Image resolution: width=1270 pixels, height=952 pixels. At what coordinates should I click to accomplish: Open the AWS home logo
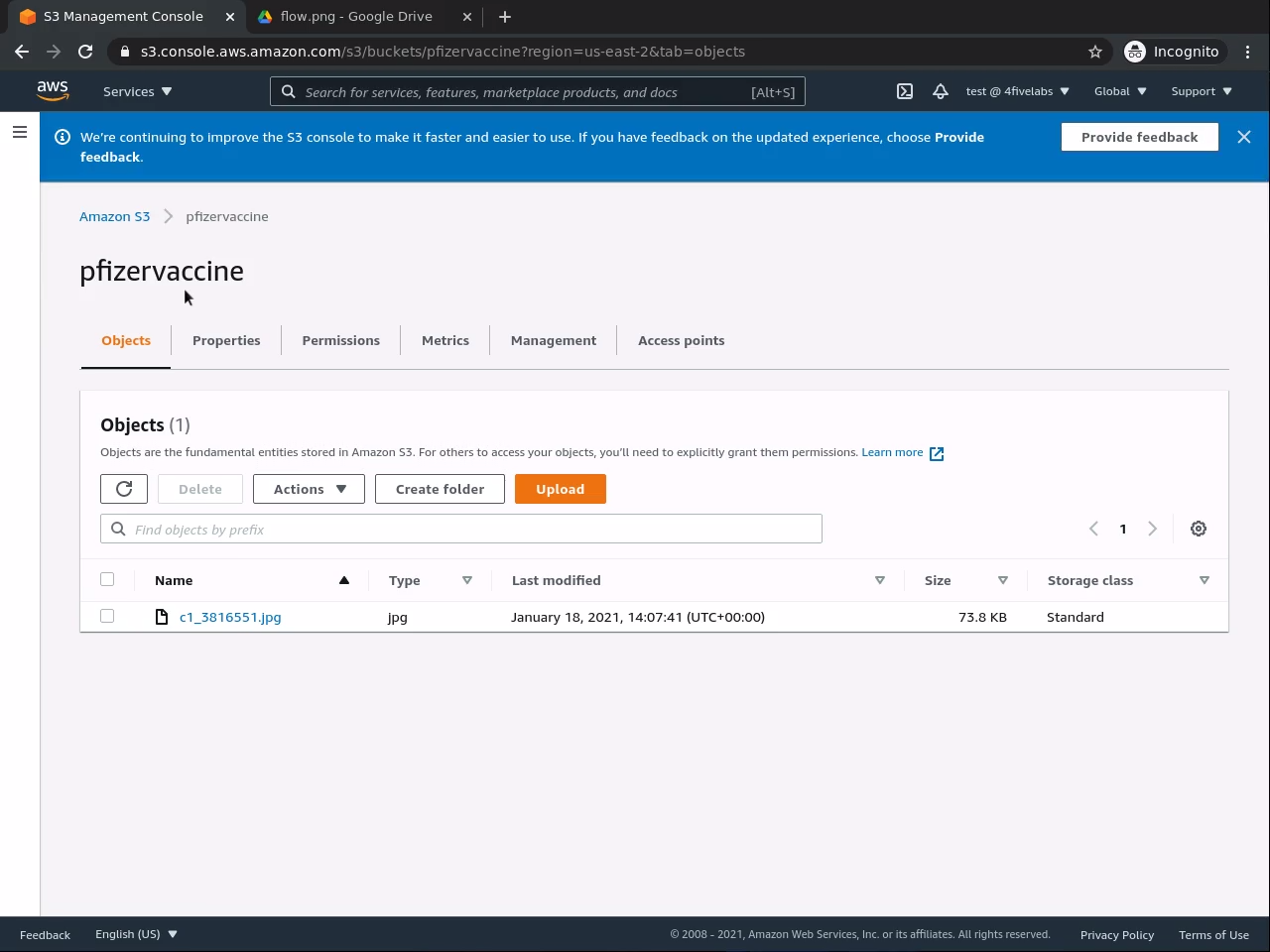coord(53,90)
